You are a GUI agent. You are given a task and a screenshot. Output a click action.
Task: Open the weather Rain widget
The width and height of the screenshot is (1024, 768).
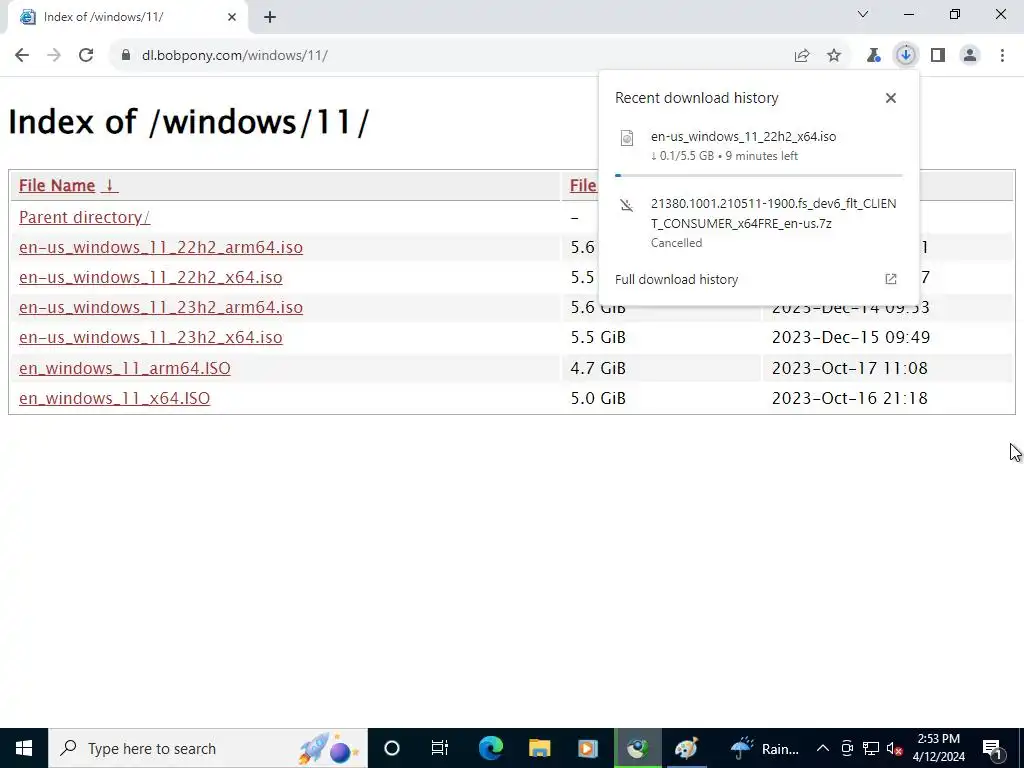(764, 748)
